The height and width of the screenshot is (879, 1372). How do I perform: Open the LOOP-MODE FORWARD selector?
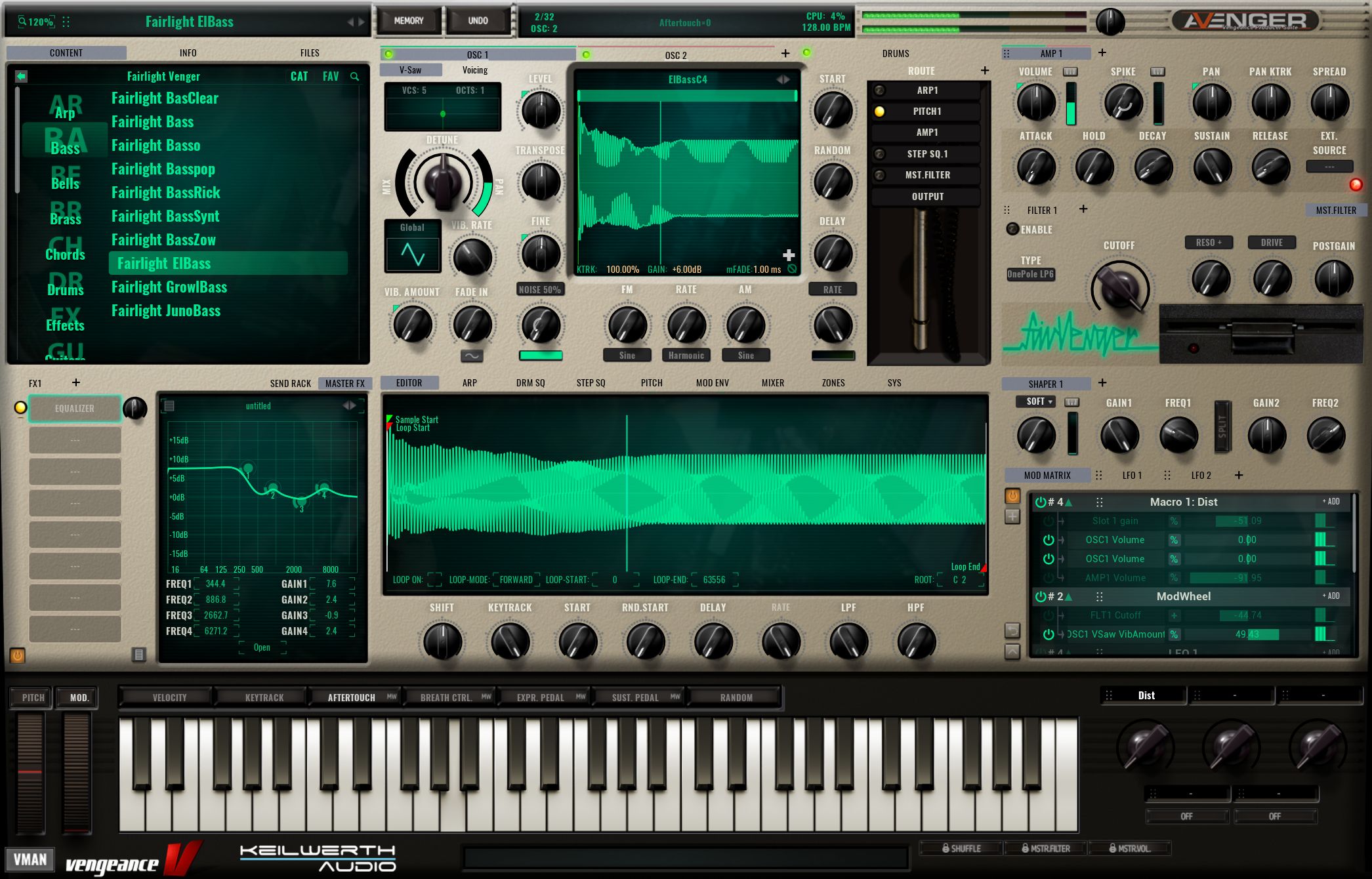coord(516,580)
